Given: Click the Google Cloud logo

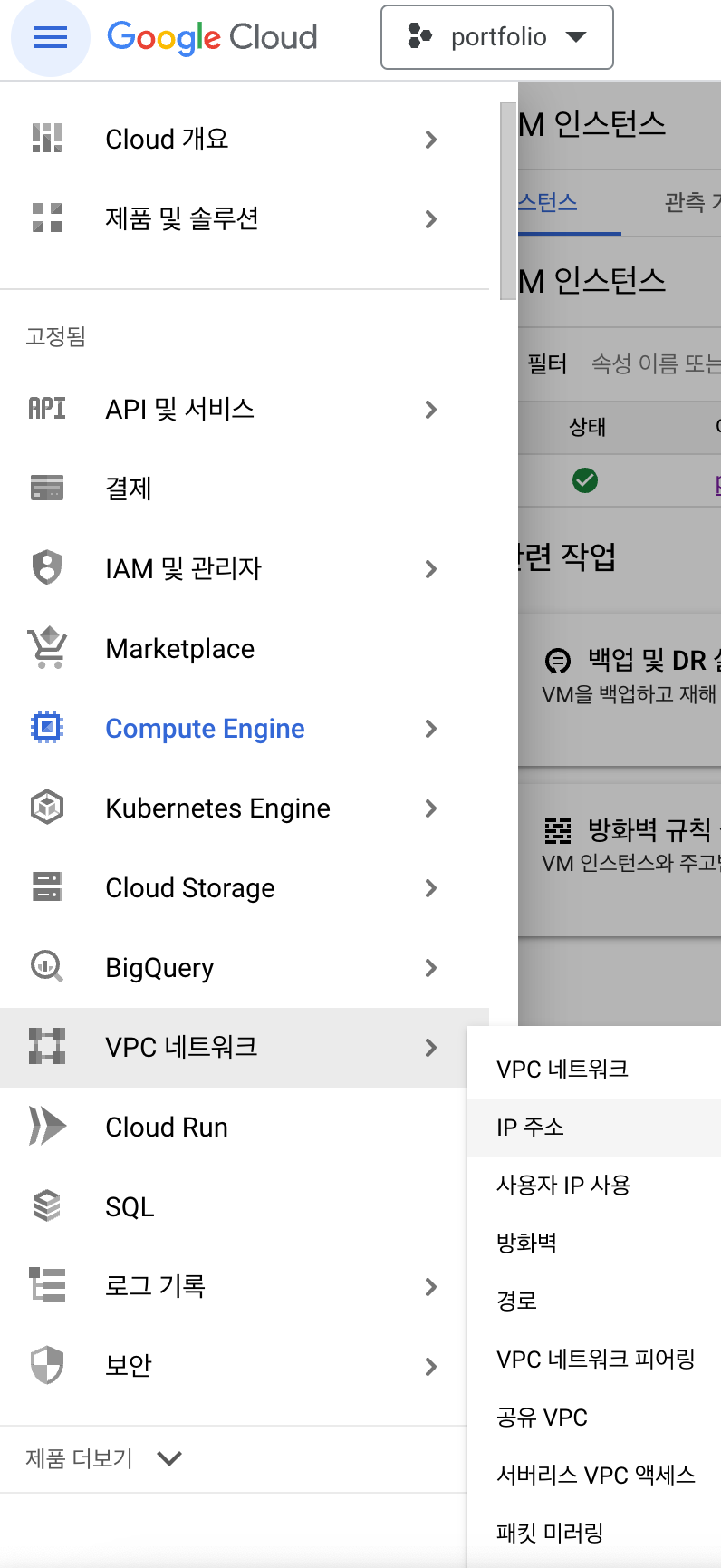Looking at the screenshot, I should point(212,37).
